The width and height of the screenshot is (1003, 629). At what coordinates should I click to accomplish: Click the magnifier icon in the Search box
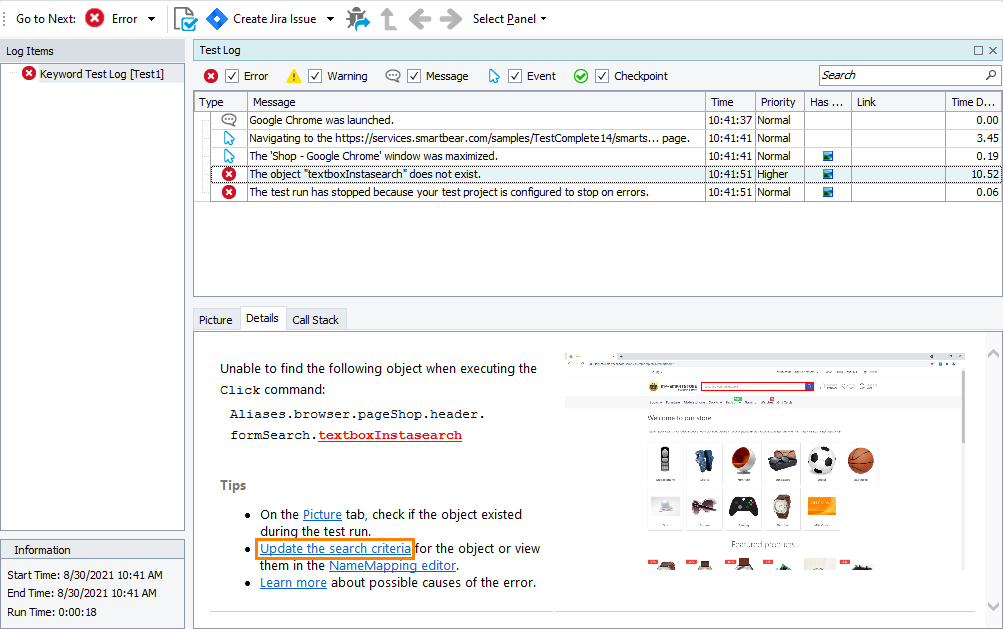(x=990, y=75)
